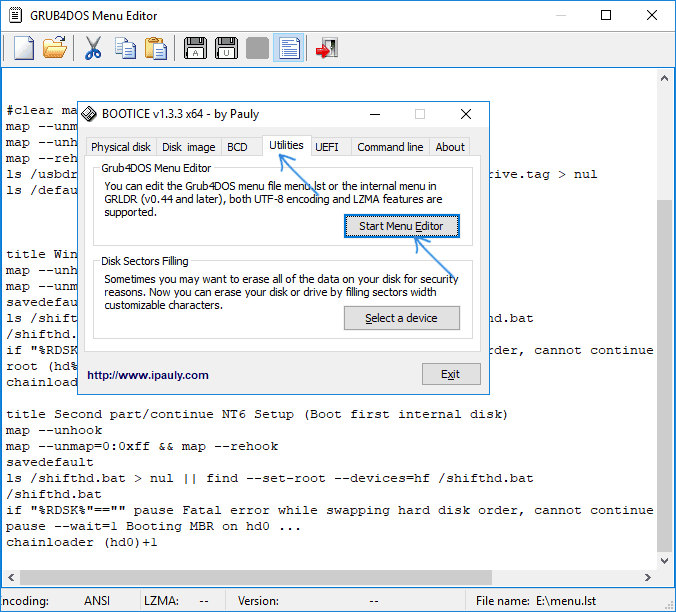Click the horizontal scrollbar left arrow
The image size is (676, 612).
coord(11,578)
